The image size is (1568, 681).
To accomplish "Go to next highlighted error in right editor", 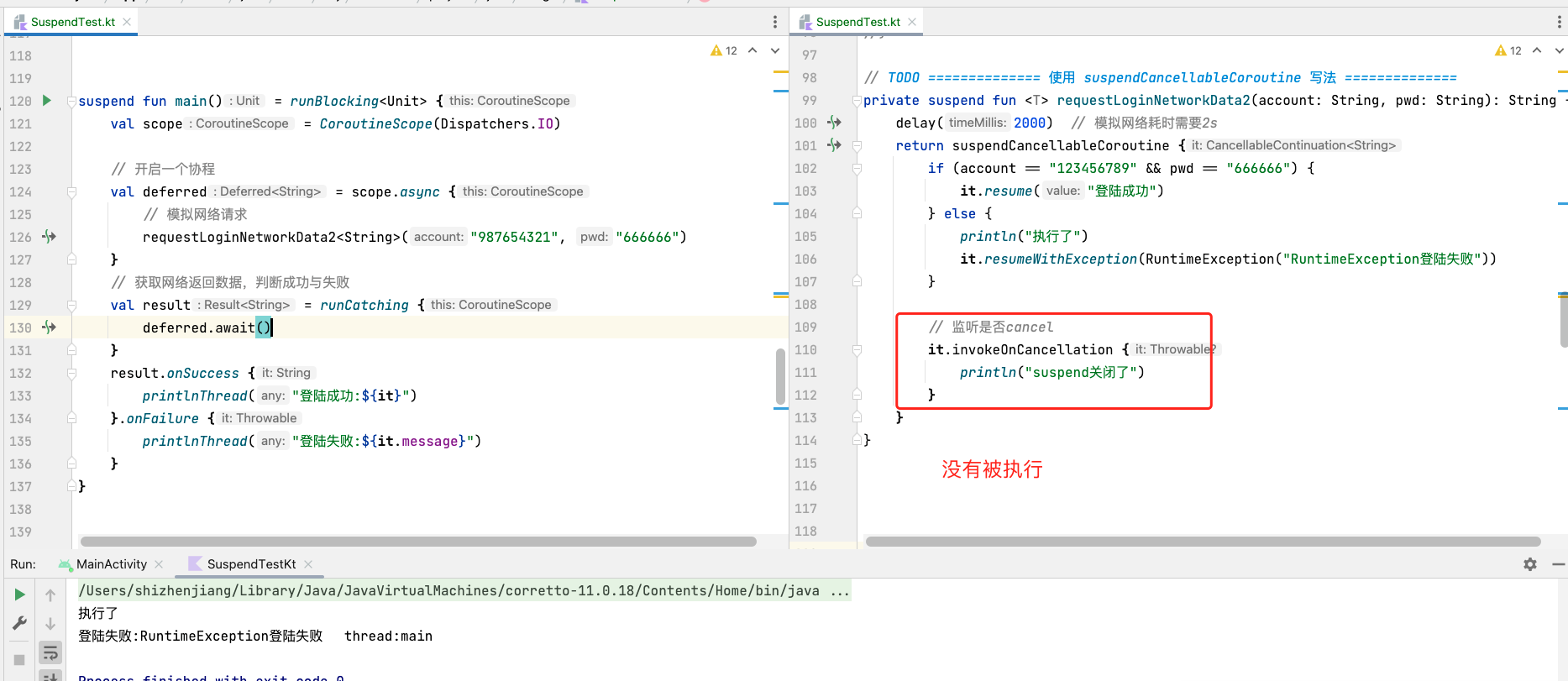I will (1560, 50).
